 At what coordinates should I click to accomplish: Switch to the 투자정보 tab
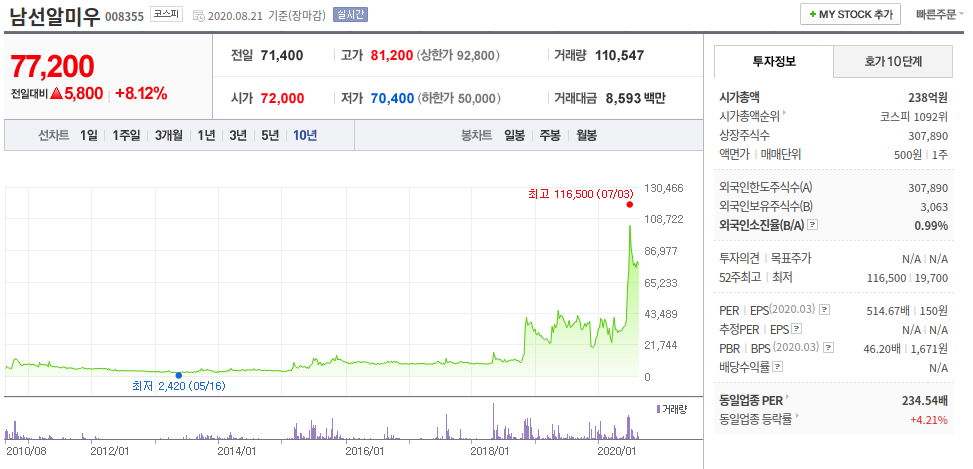774,61
